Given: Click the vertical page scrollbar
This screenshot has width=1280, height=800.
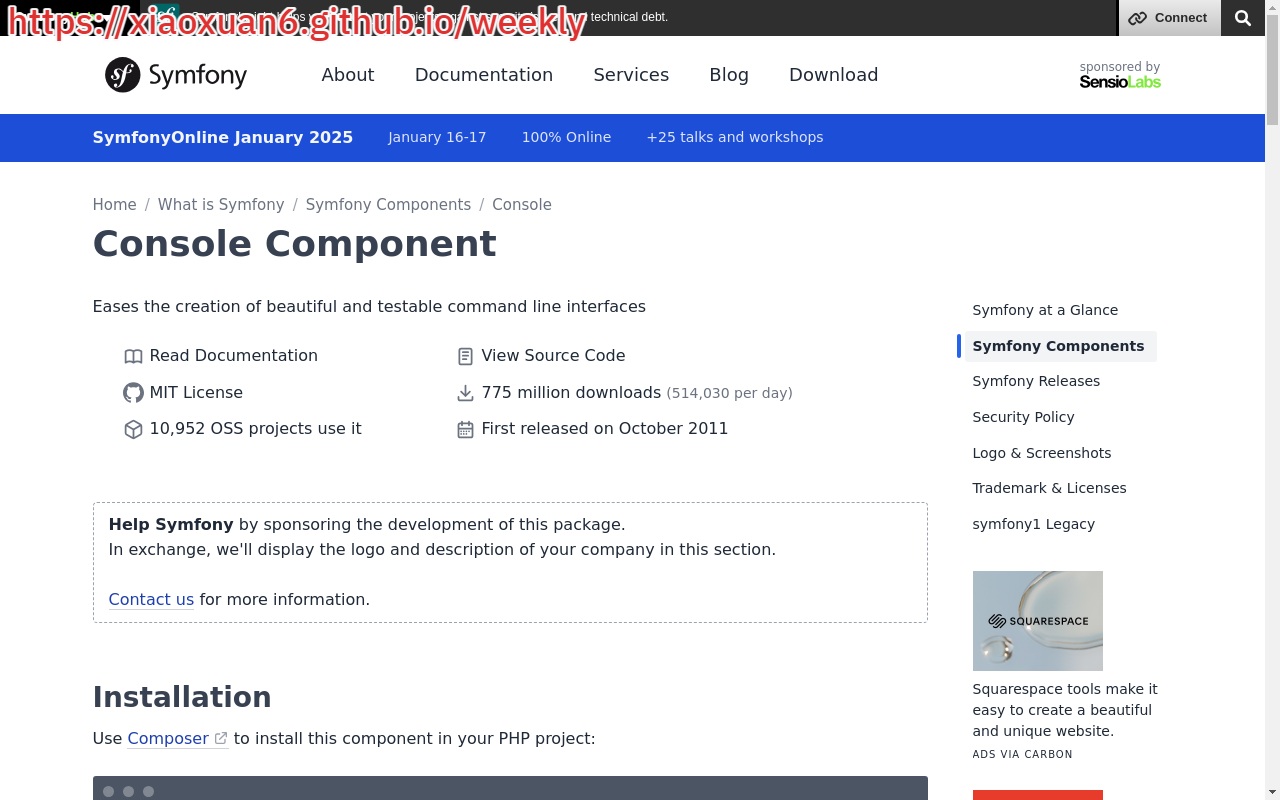Looking at the screenshot, I should pos(1272,400).
